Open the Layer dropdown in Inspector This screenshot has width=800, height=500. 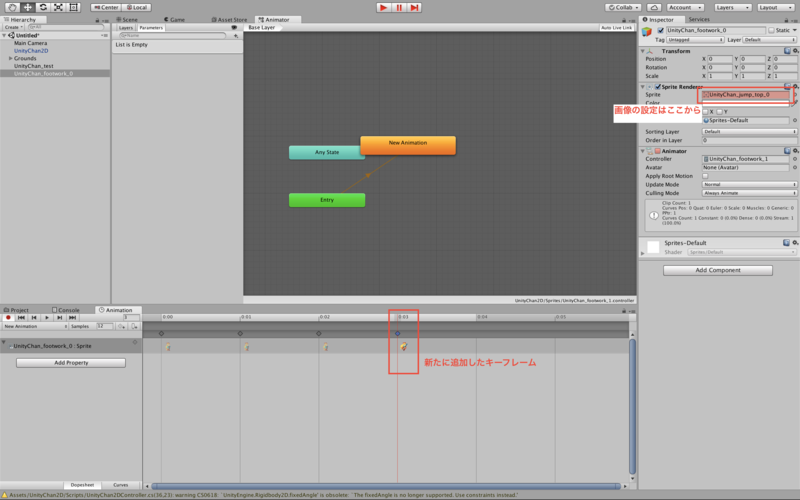[x=769, y=40]
